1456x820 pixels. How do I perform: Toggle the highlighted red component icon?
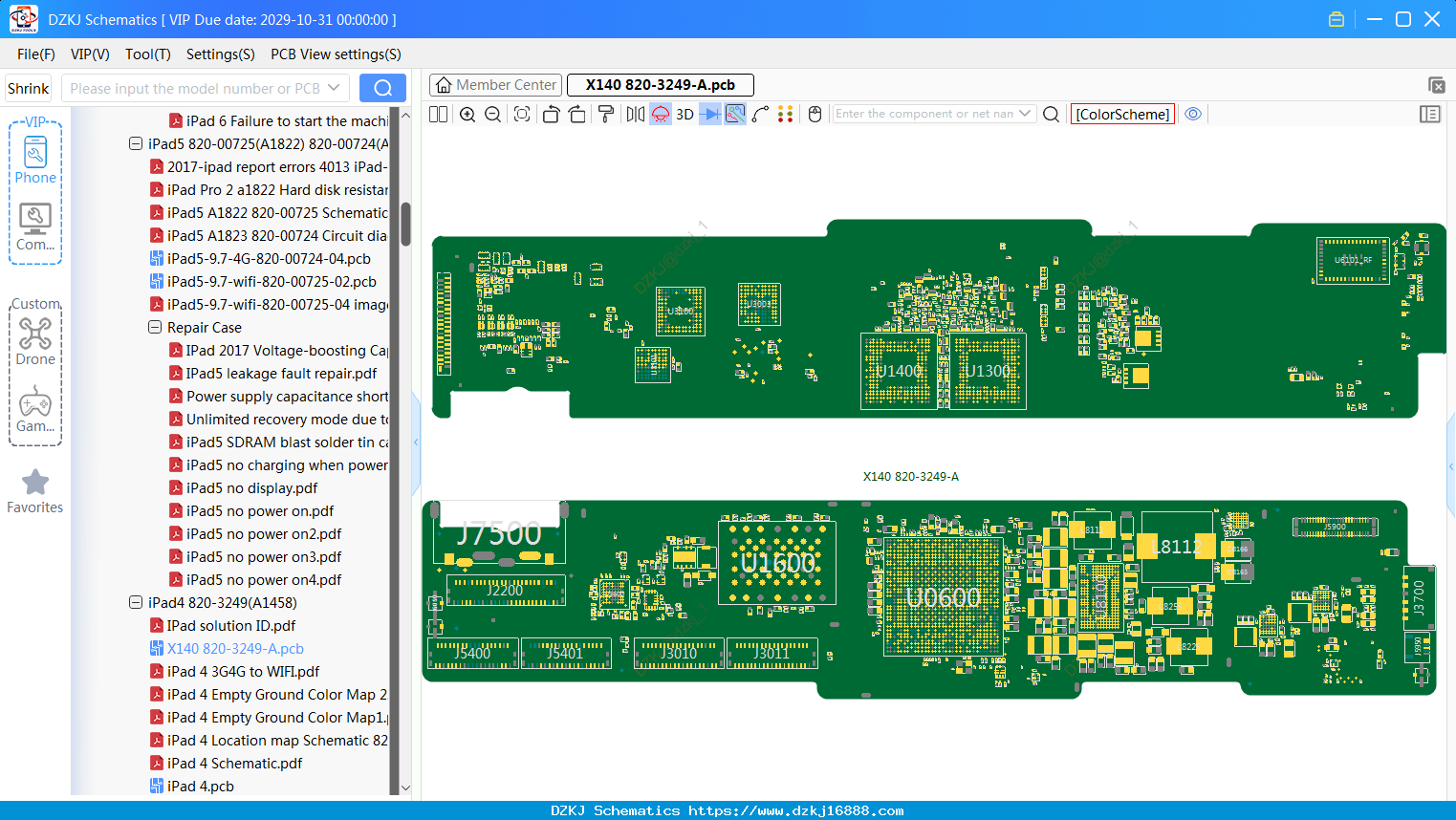click(661, 115)
